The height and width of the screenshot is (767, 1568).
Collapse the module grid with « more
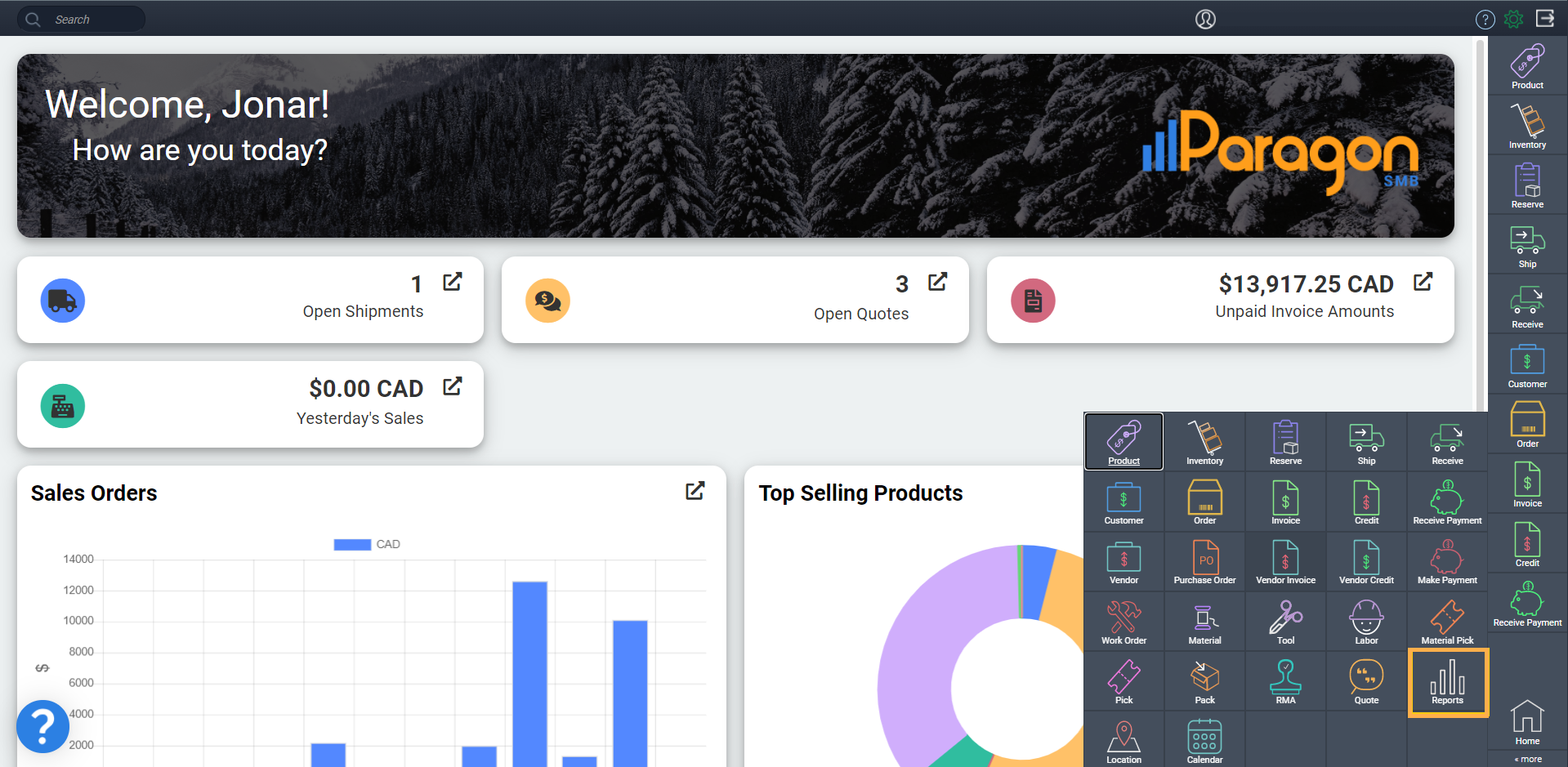(1528, 759)
